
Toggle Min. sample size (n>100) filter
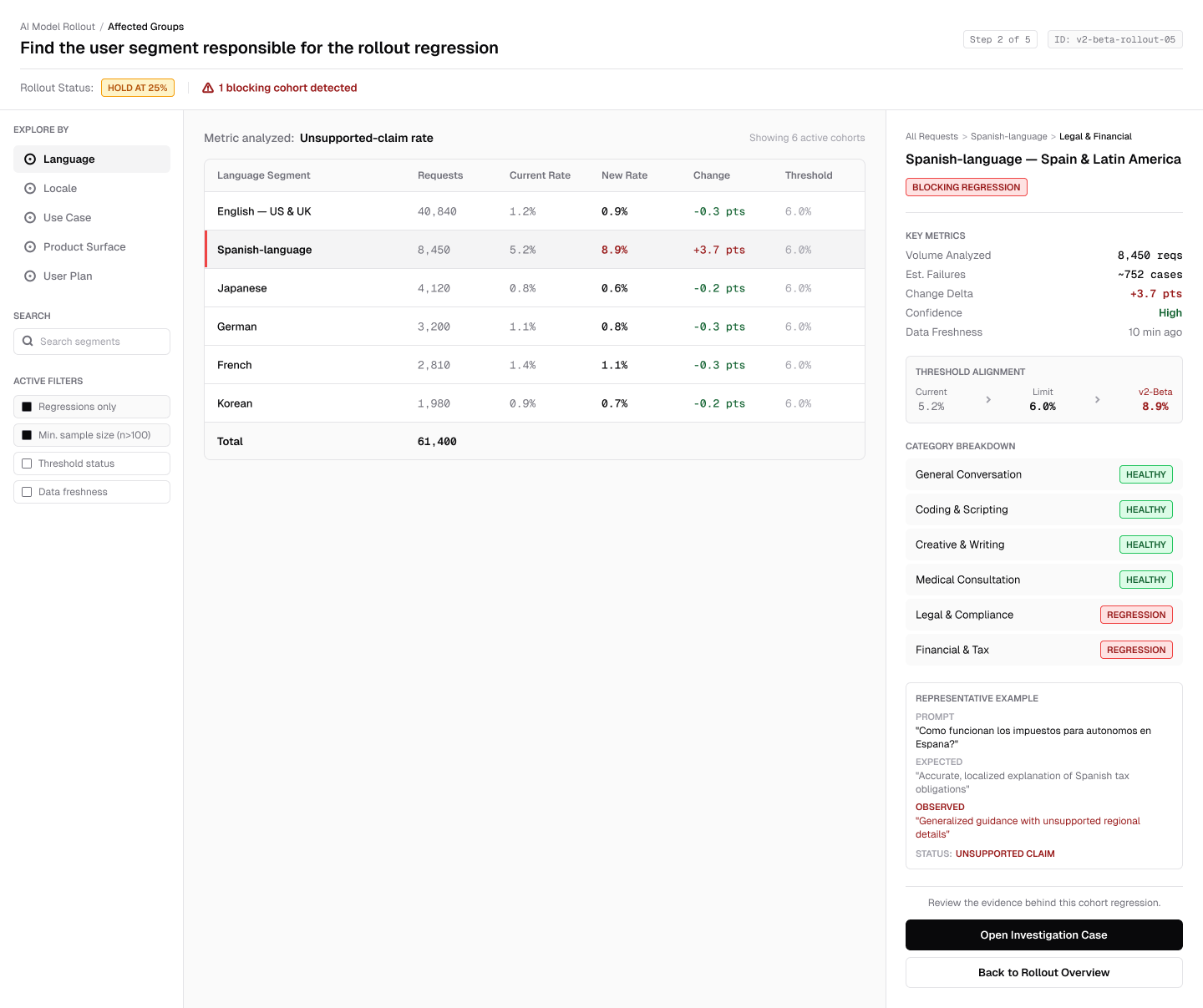pos(92,435)
